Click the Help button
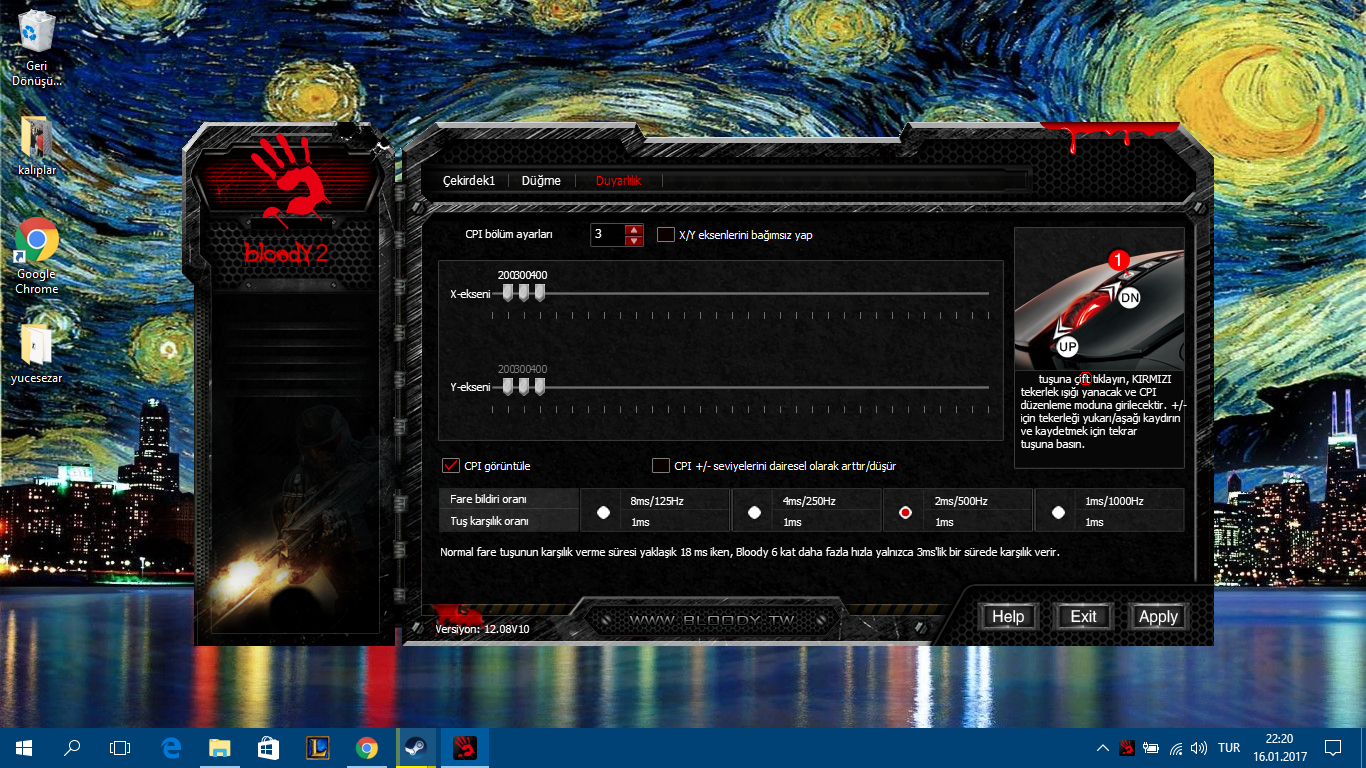This screenshot has height=768, width=1366. pyautogui.click(x=1007, y=617)
